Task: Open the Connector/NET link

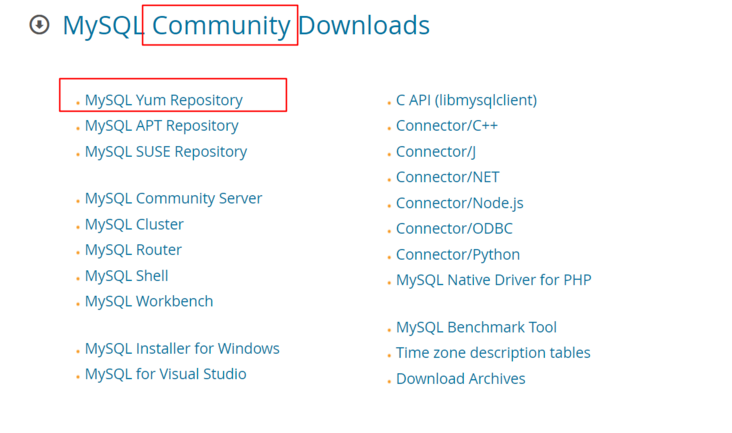Action: 448,177
